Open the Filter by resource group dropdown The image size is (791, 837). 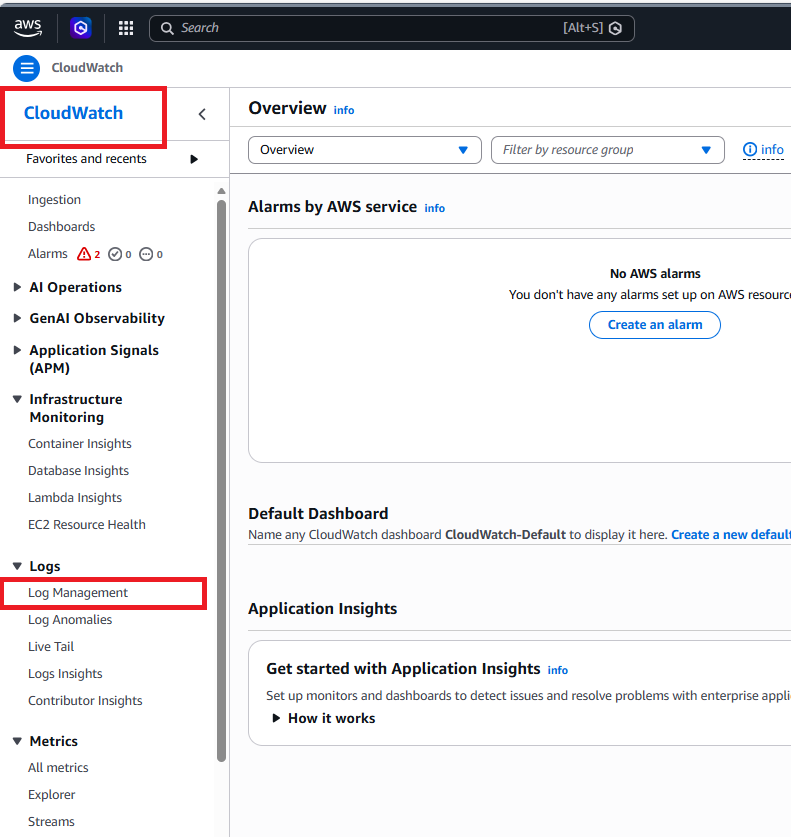(x=607, y=150)
